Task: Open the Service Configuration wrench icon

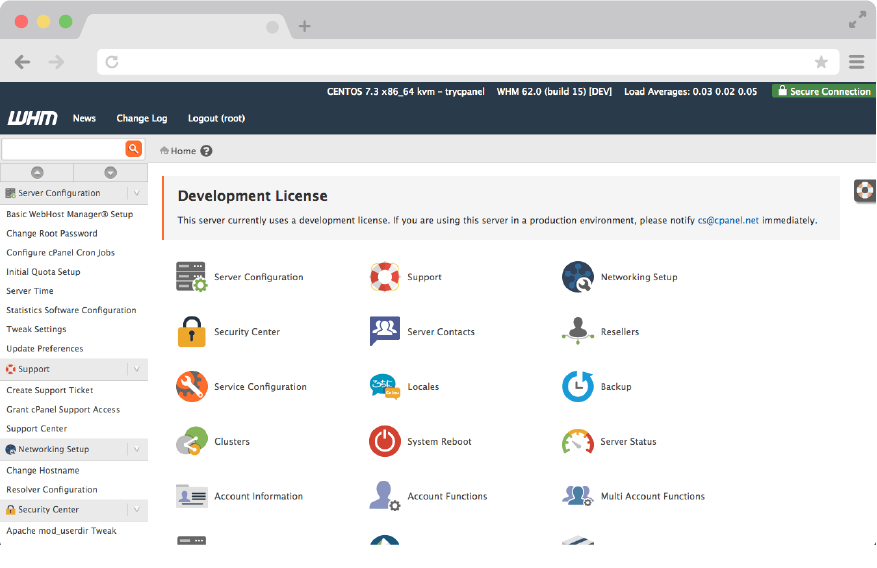Action: point(191,386)
